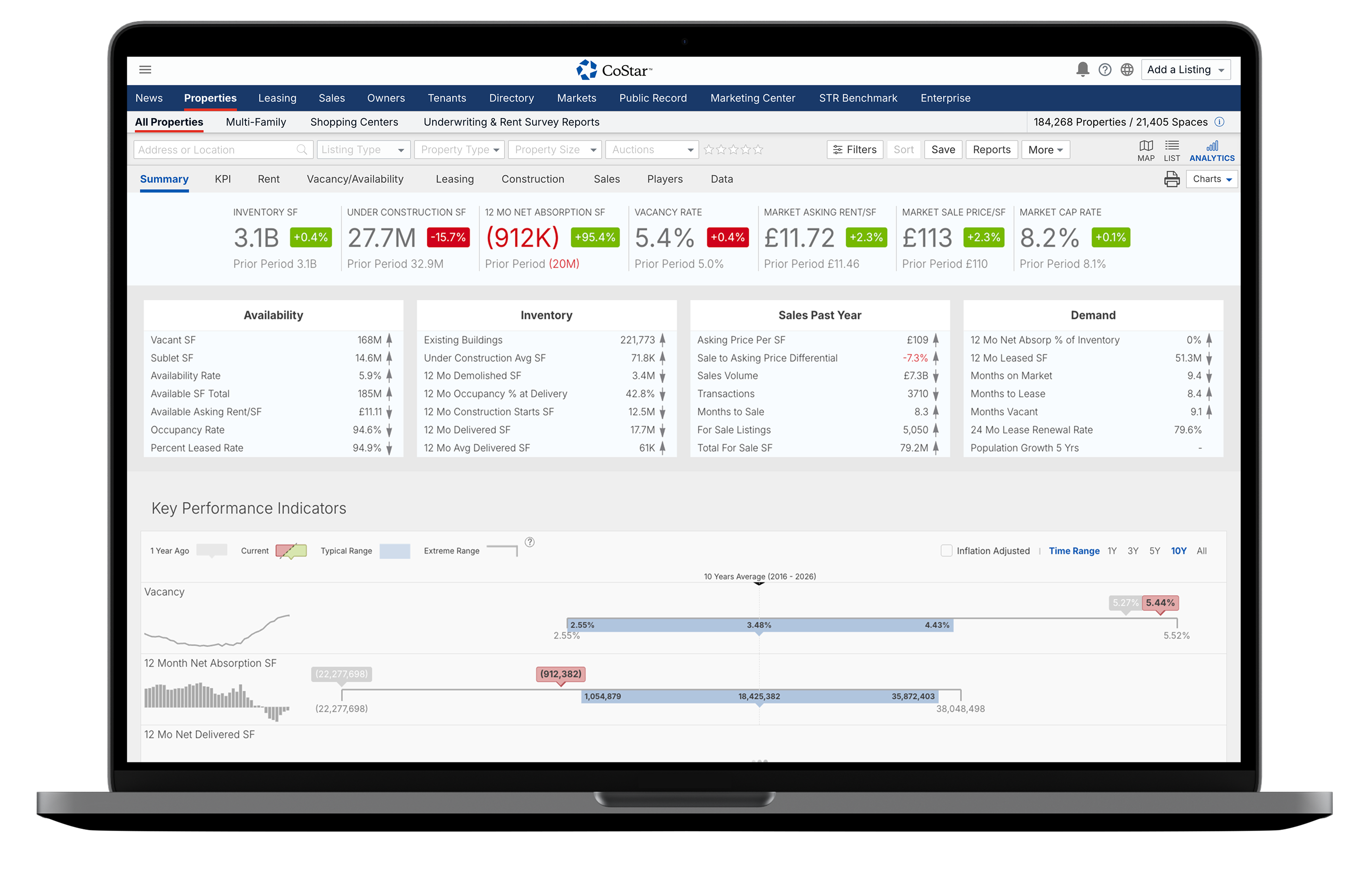
Task: Expand the Listing Type dropdown
Action: pos(363,150)
